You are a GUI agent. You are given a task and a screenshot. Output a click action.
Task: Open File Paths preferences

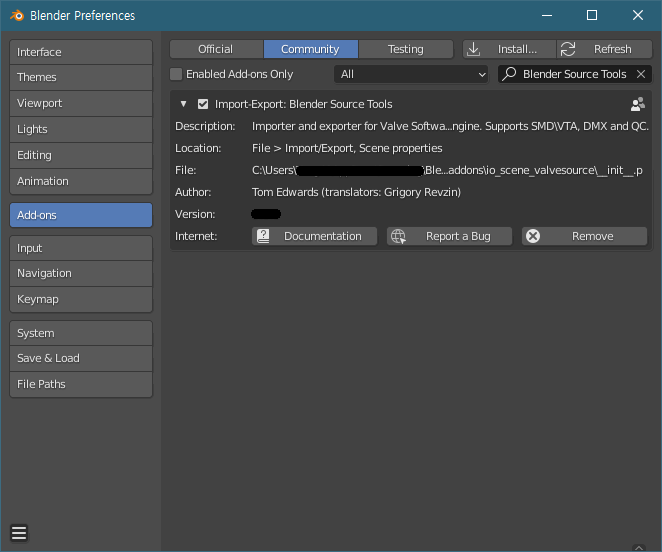[81, 384]
